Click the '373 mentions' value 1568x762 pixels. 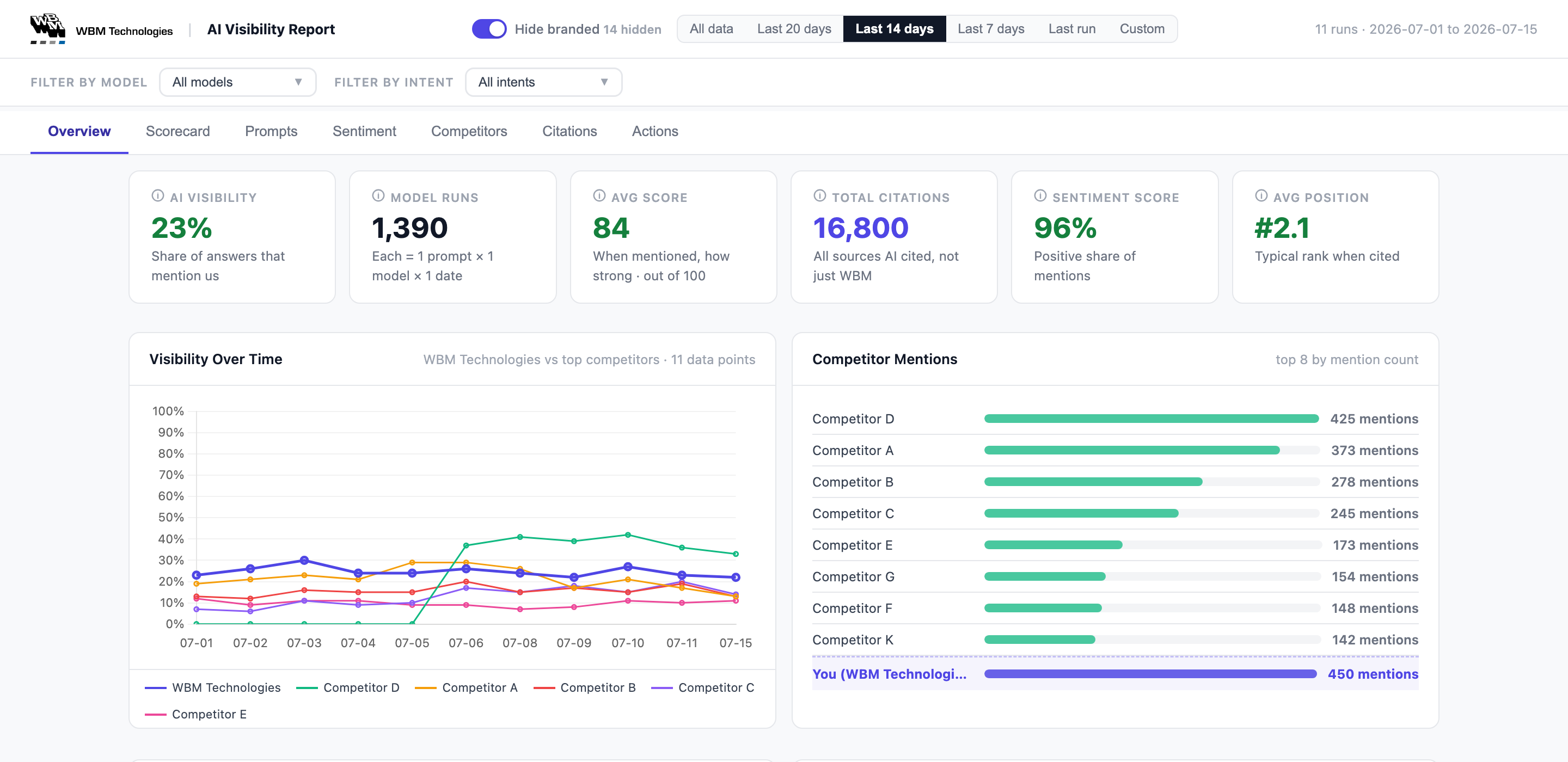1374,450
